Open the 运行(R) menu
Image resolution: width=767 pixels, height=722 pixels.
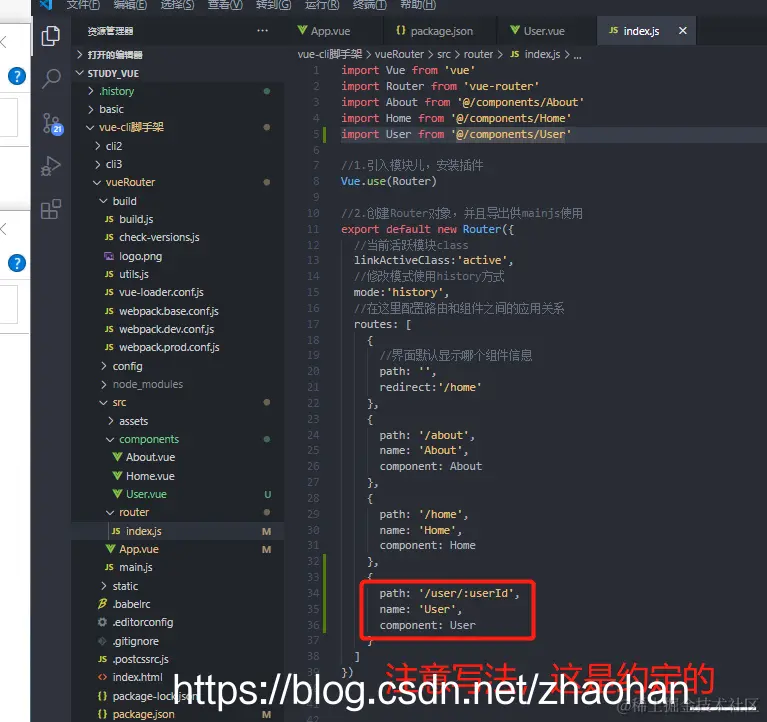click(x=322, y=5)
